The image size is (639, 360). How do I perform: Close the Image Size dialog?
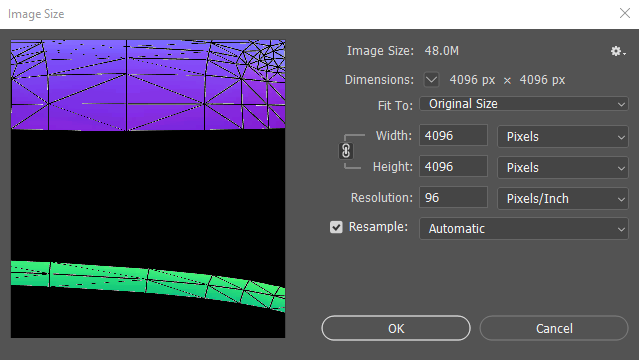click(x=625, y=13)
